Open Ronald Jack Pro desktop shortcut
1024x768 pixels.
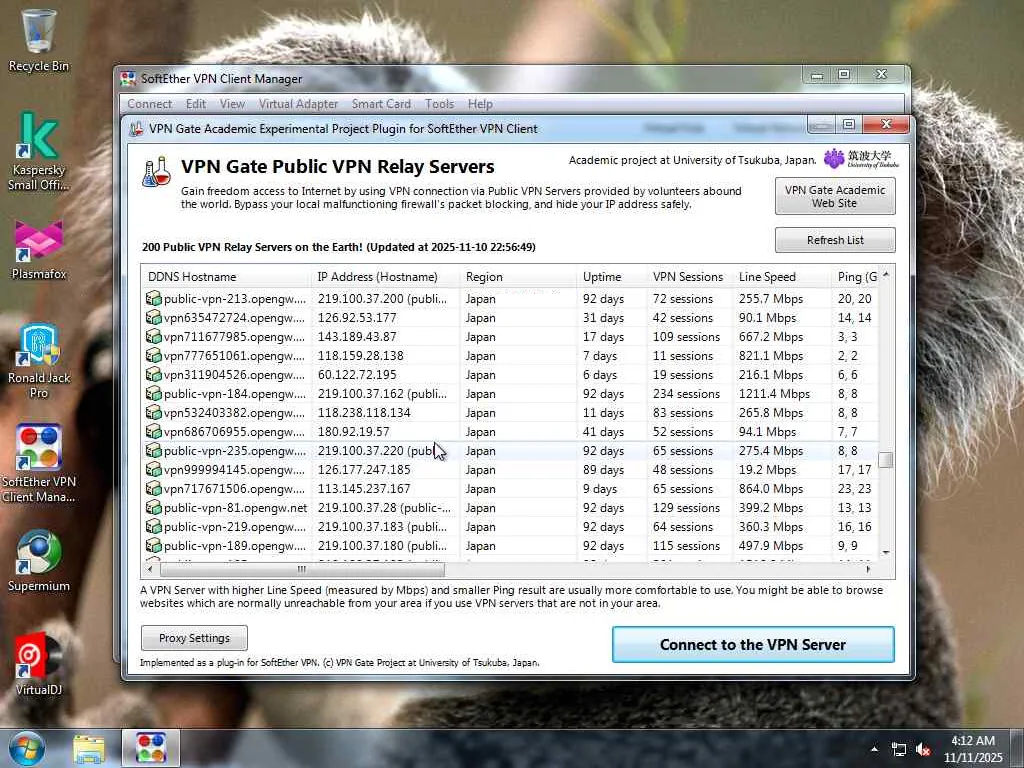39,360
